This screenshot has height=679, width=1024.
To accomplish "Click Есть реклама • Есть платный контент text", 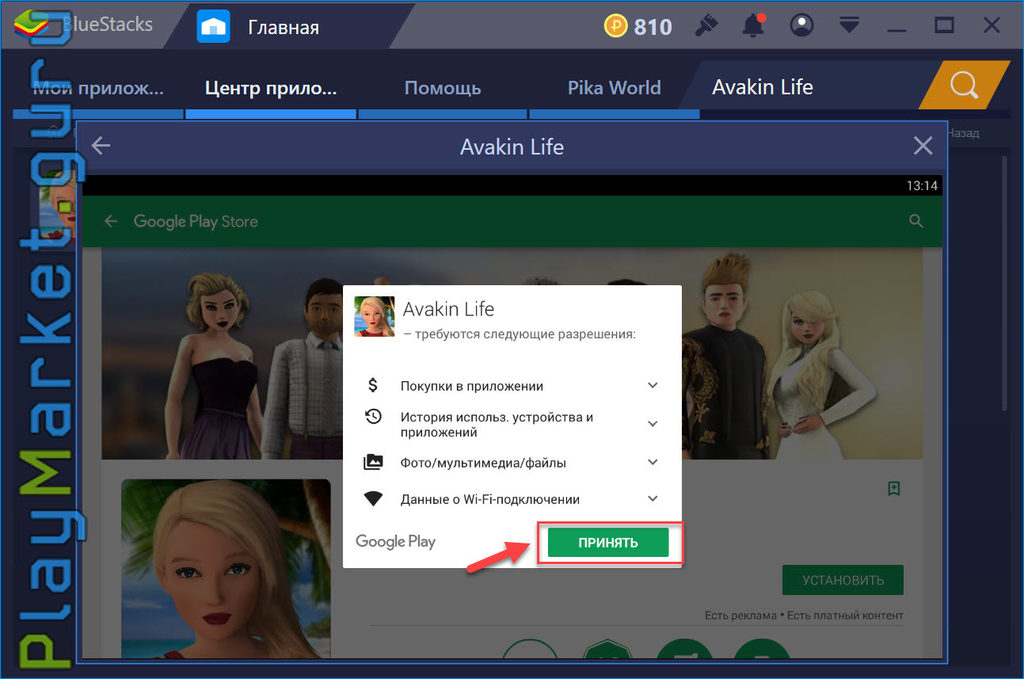I will pos(804,615).
